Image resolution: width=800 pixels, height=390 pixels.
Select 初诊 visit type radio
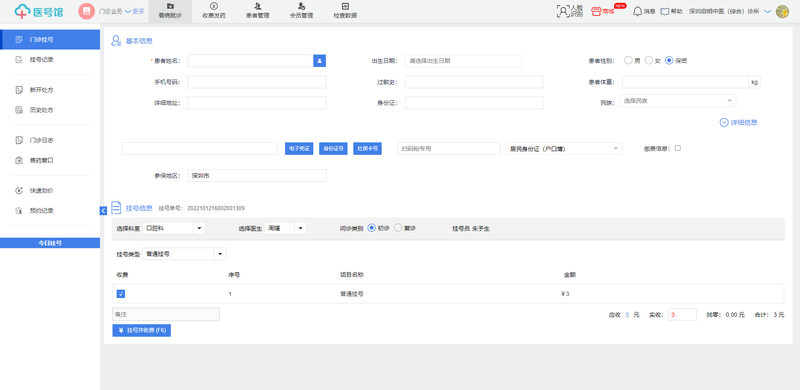coord(371,228)
